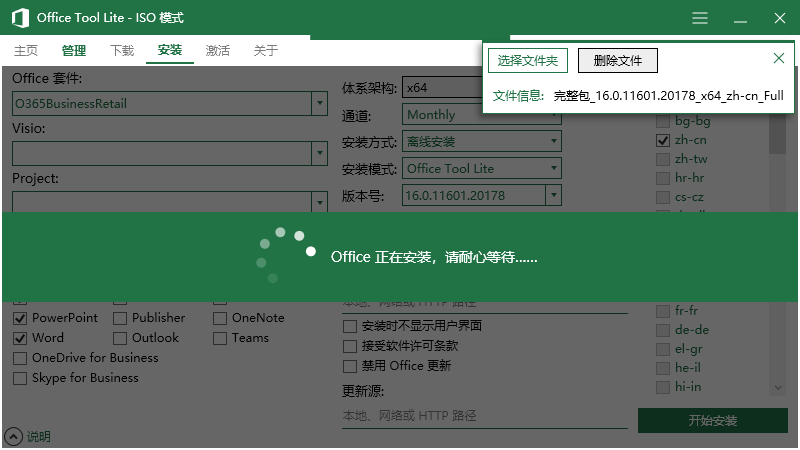Screen dimensions: 800x450
Task: Check the el-gr language checkbox
Action: click(x=663, y=349)
